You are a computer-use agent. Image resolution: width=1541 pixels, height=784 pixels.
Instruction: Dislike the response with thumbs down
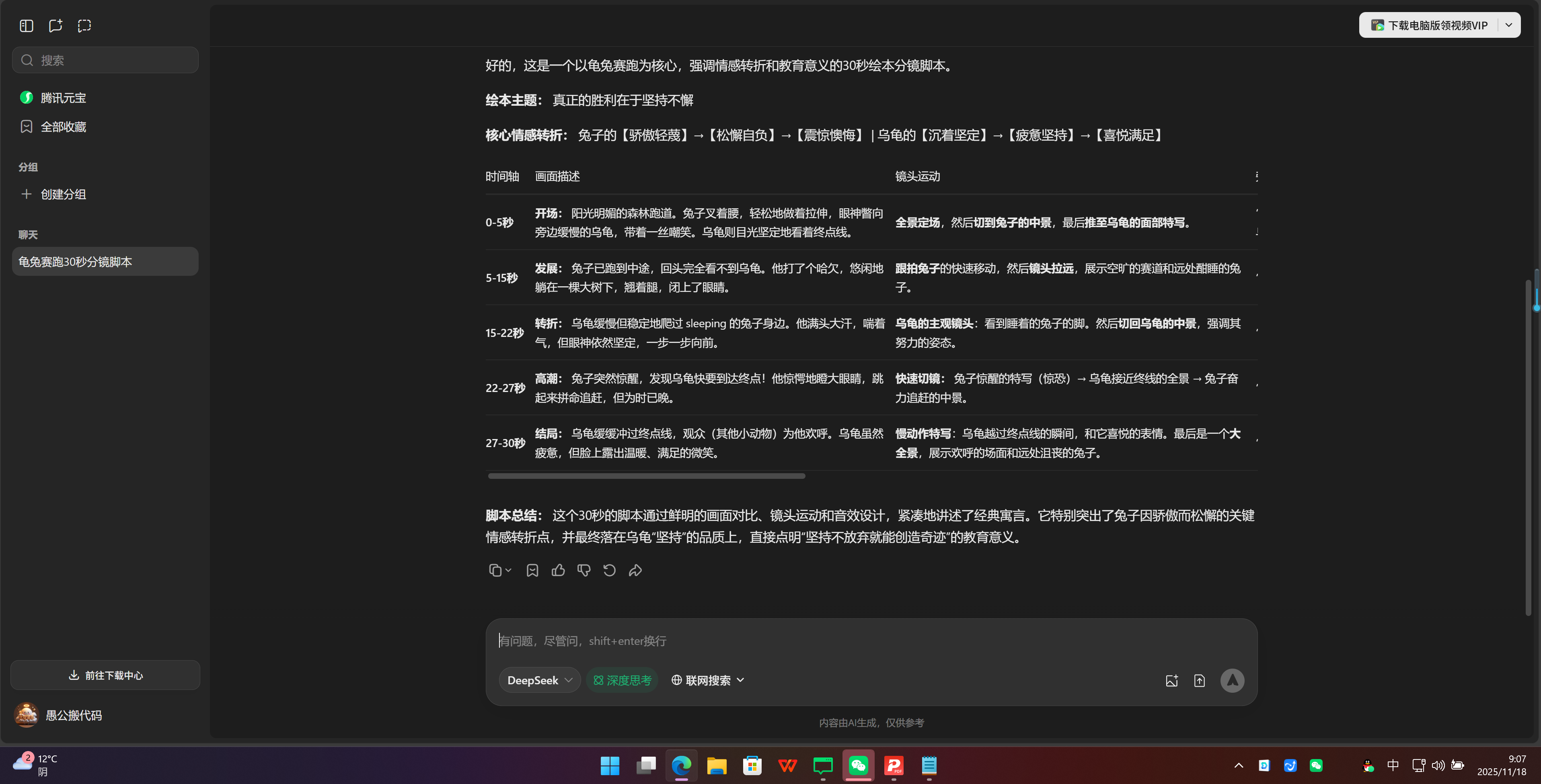click(583, 570)
